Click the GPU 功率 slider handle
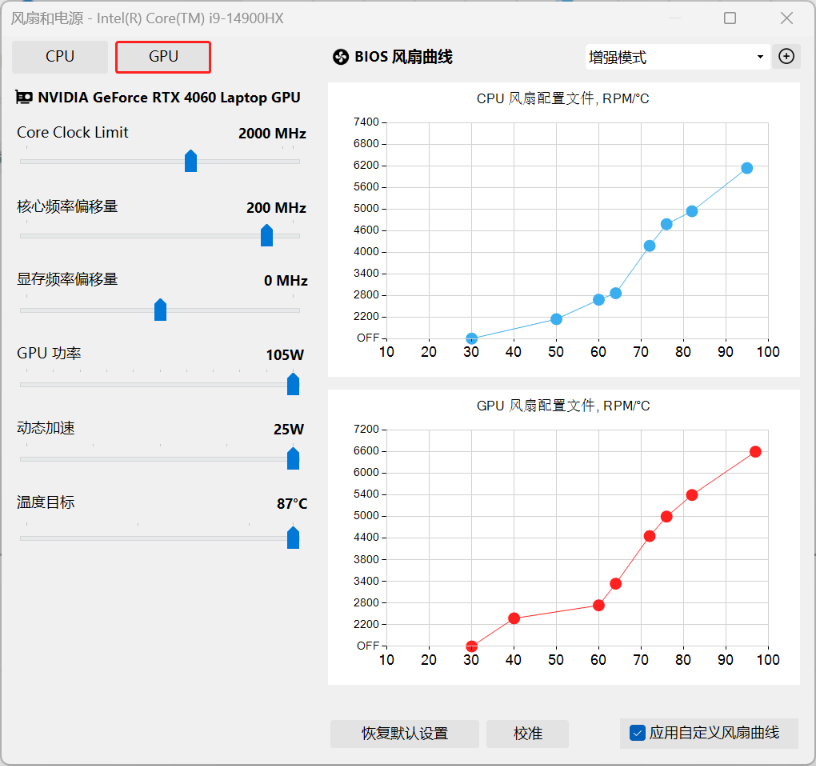The image size is (816, 766). click(293, 384)
